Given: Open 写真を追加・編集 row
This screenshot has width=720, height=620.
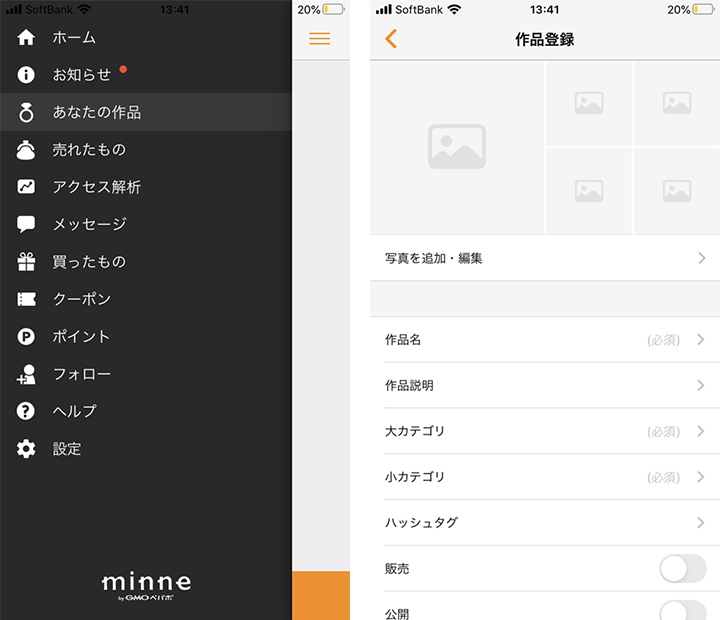Looking at the screenshot, I should click(x=545, y=258).
